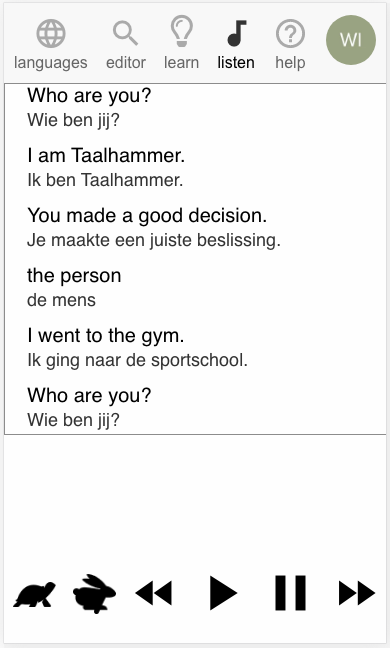Click the Dutch translation 'de mens'
The image size is (390, 648).
tap(61, 300)
